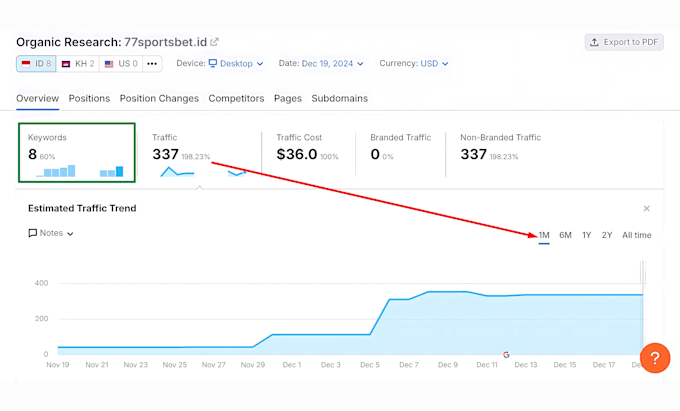Open the Position Changes tab
This screenshot has width=680, height=411.
point(159,98)
